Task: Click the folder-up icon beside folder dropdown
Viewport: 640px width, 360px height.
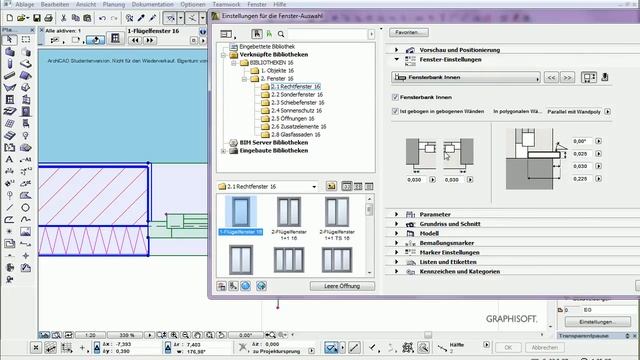Action: (x=331, y=187)
